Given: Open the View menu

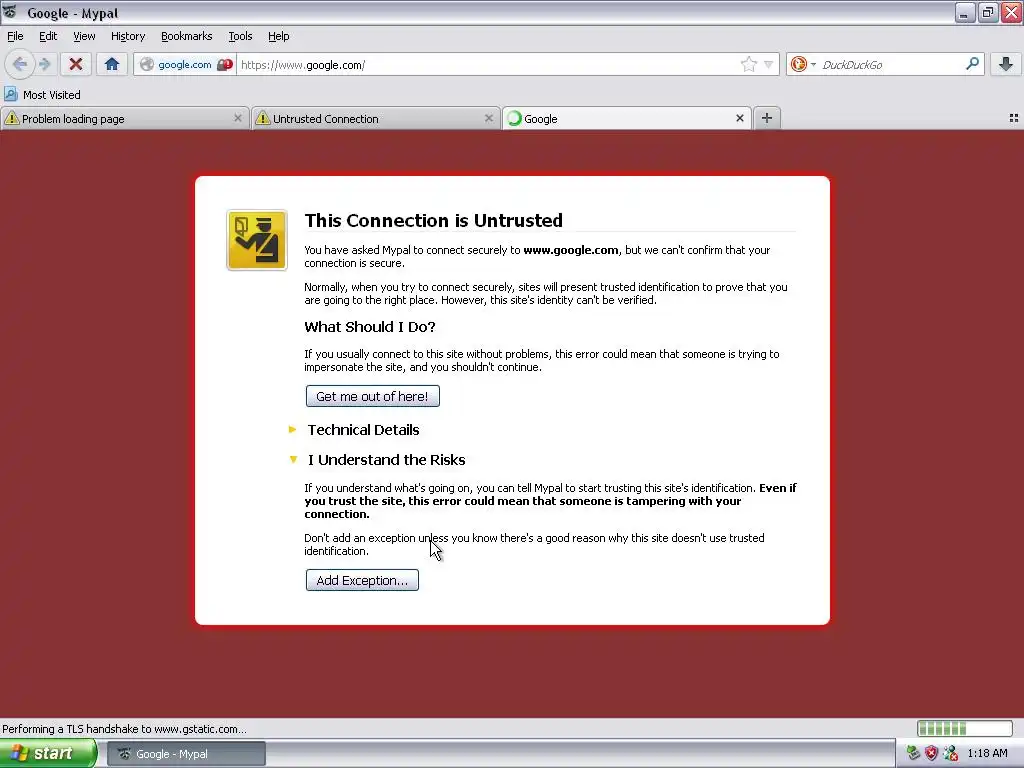Looking at the screenshot, I should (x=84, y=36).
